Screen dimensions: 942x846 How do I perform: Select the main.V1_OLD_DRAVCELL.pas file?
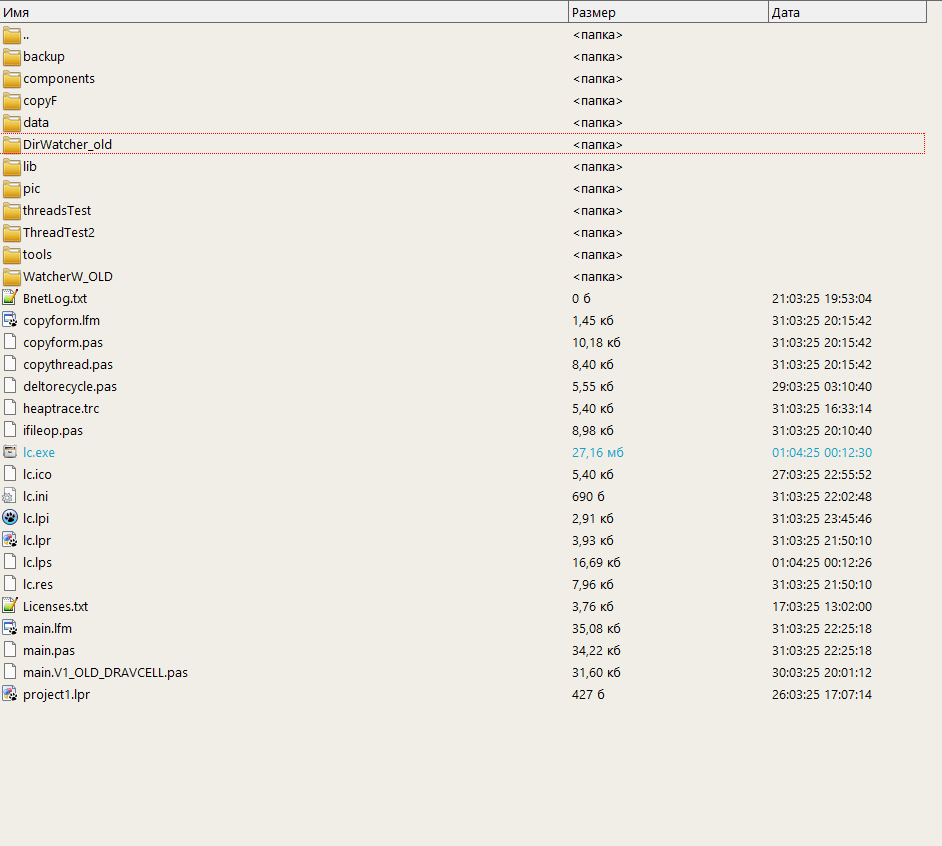coord(105,673)
